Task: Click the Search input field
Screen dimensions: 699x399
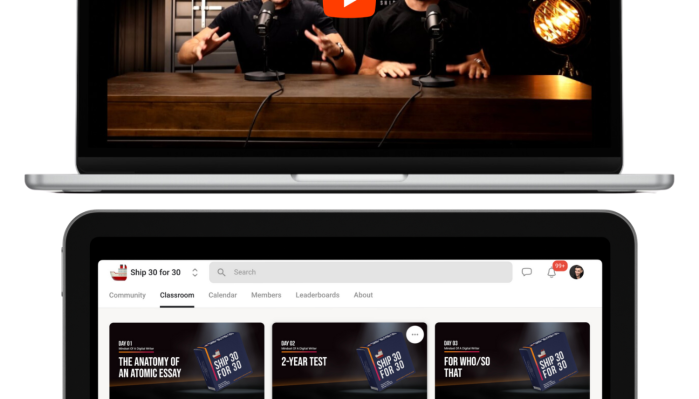Action: coord(361,272)
